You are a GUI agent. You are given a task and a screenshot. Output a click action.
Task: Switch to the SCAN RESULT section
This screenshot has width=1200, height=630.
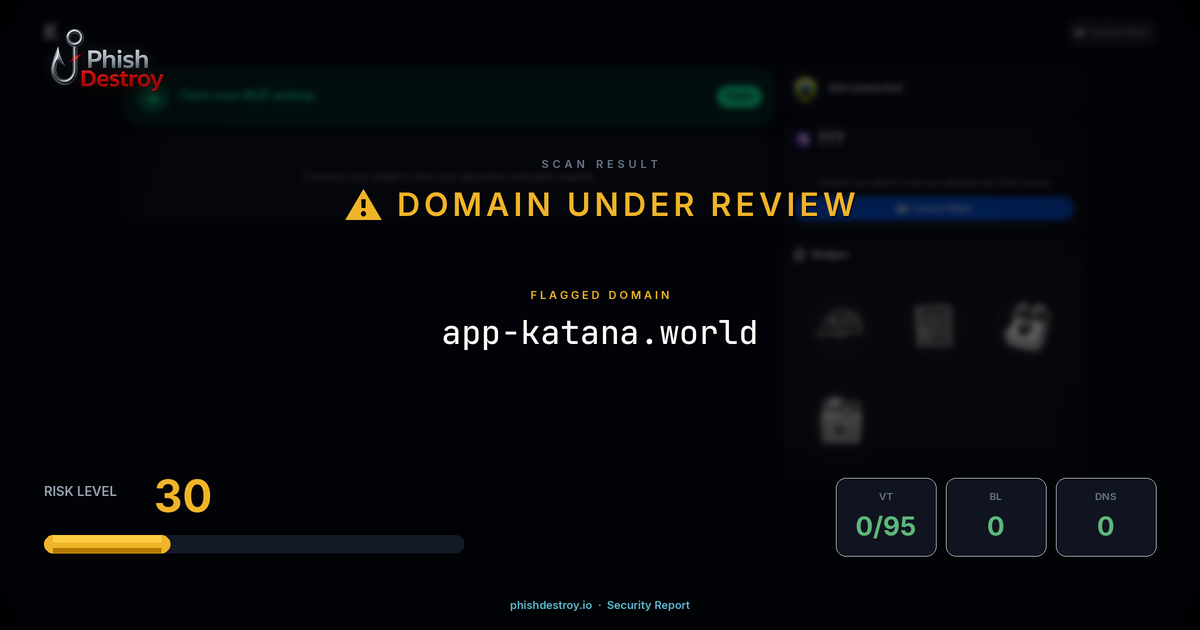[x=600, y=163]
